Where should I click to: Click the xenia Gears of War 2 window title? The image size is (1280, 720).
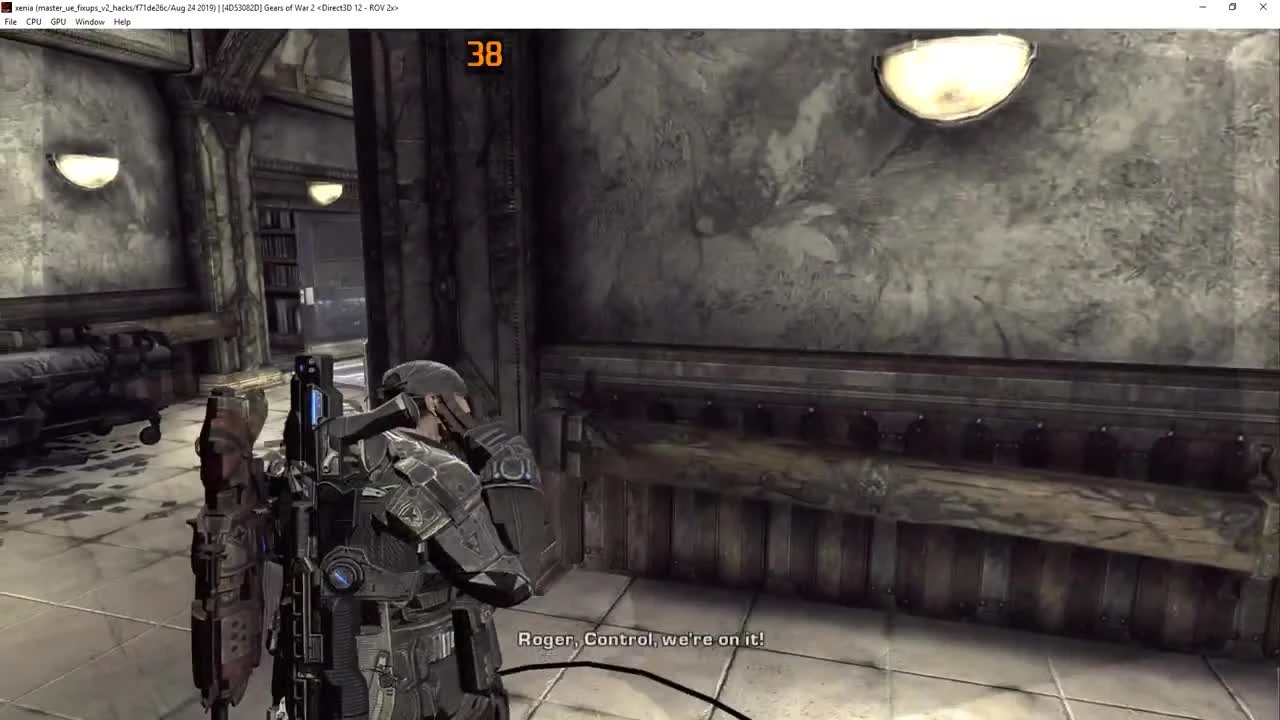207,8
